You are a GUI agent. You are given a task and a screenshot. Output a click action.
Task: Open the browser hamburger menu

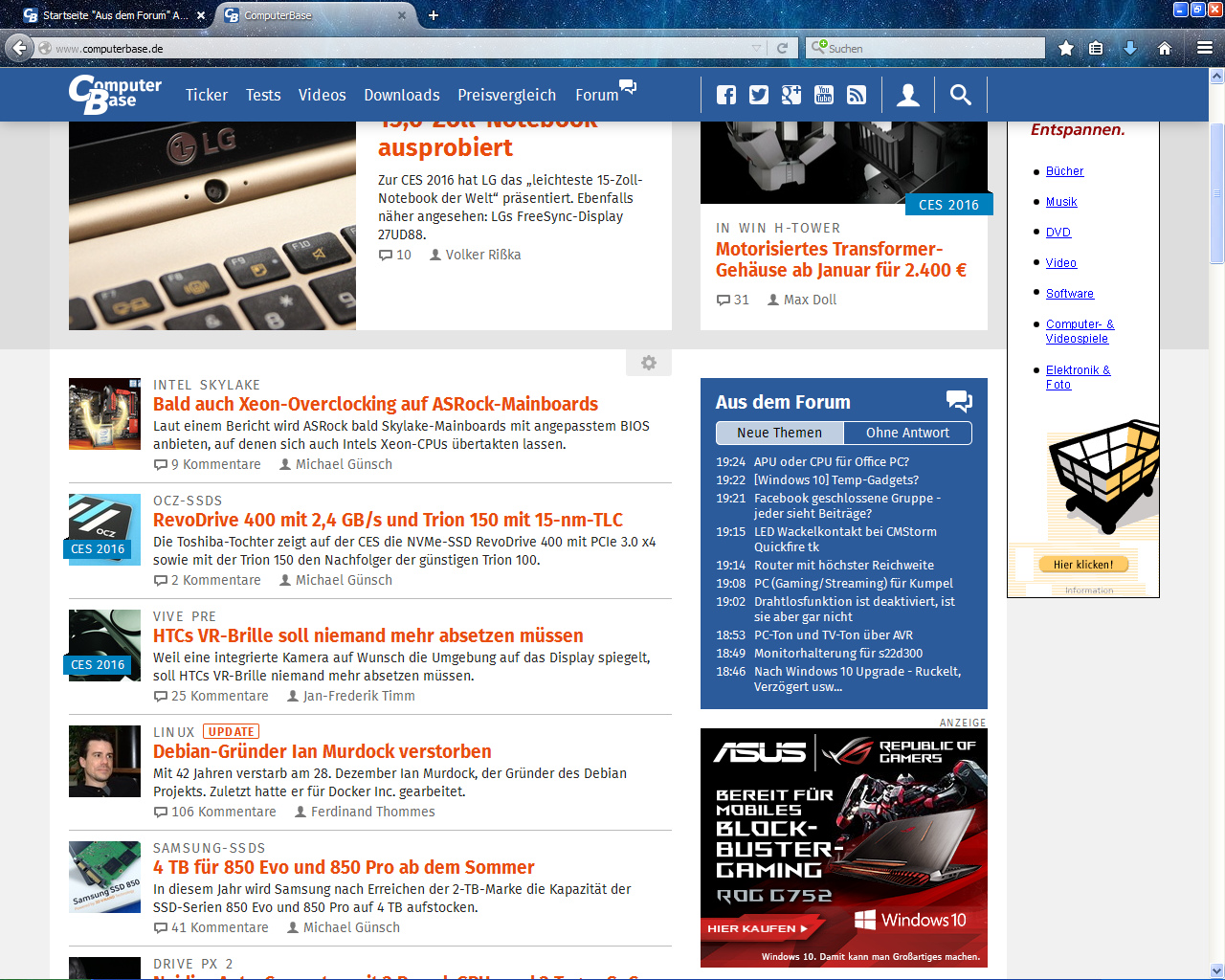(1205, 48)
